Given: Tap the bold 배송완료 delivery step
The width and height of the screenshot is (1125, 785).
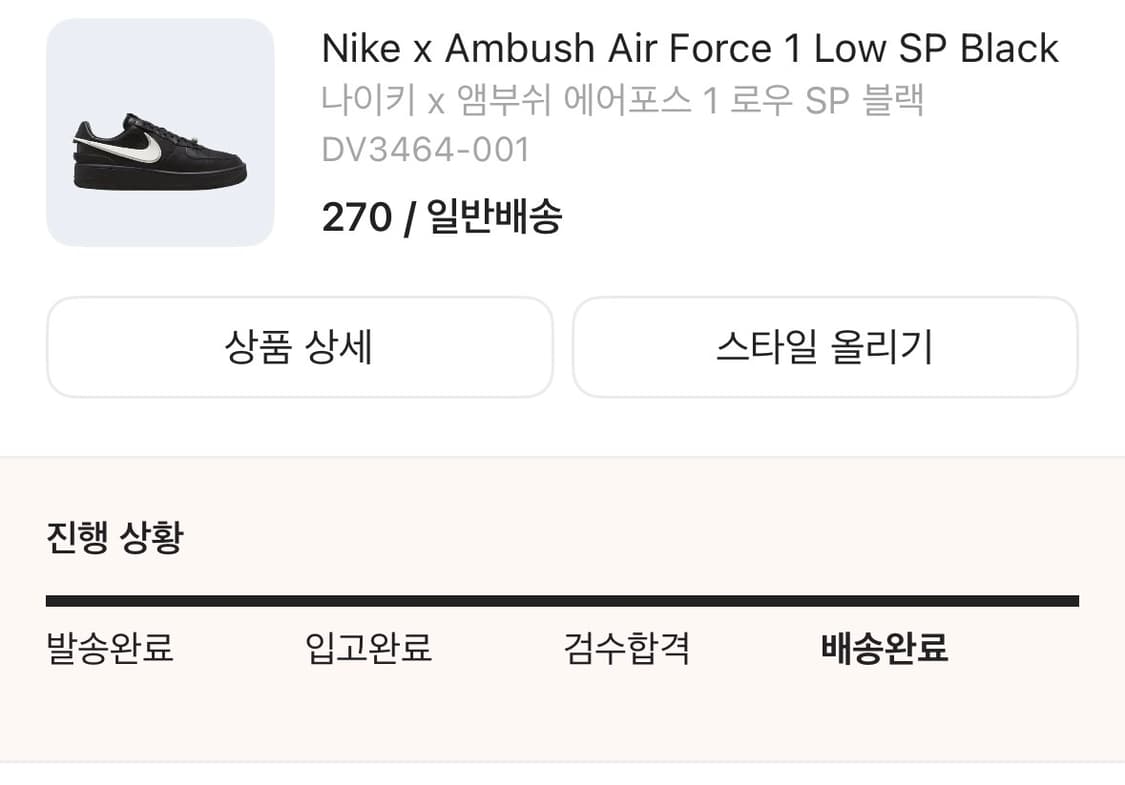Looking at the screenshot, I should tap(884, 648).
